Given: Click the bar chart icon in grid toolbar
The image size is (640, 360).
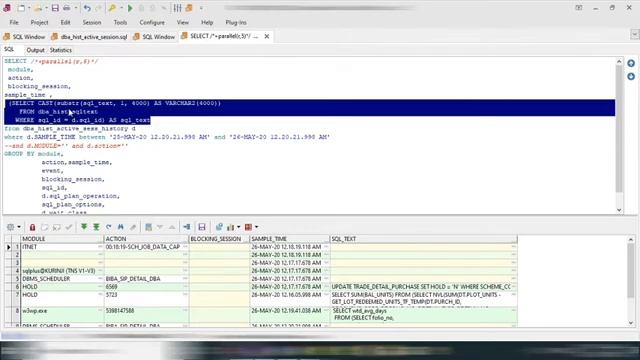Looking at the screenshot, I should pyautogui.click(x=231, y=227).
